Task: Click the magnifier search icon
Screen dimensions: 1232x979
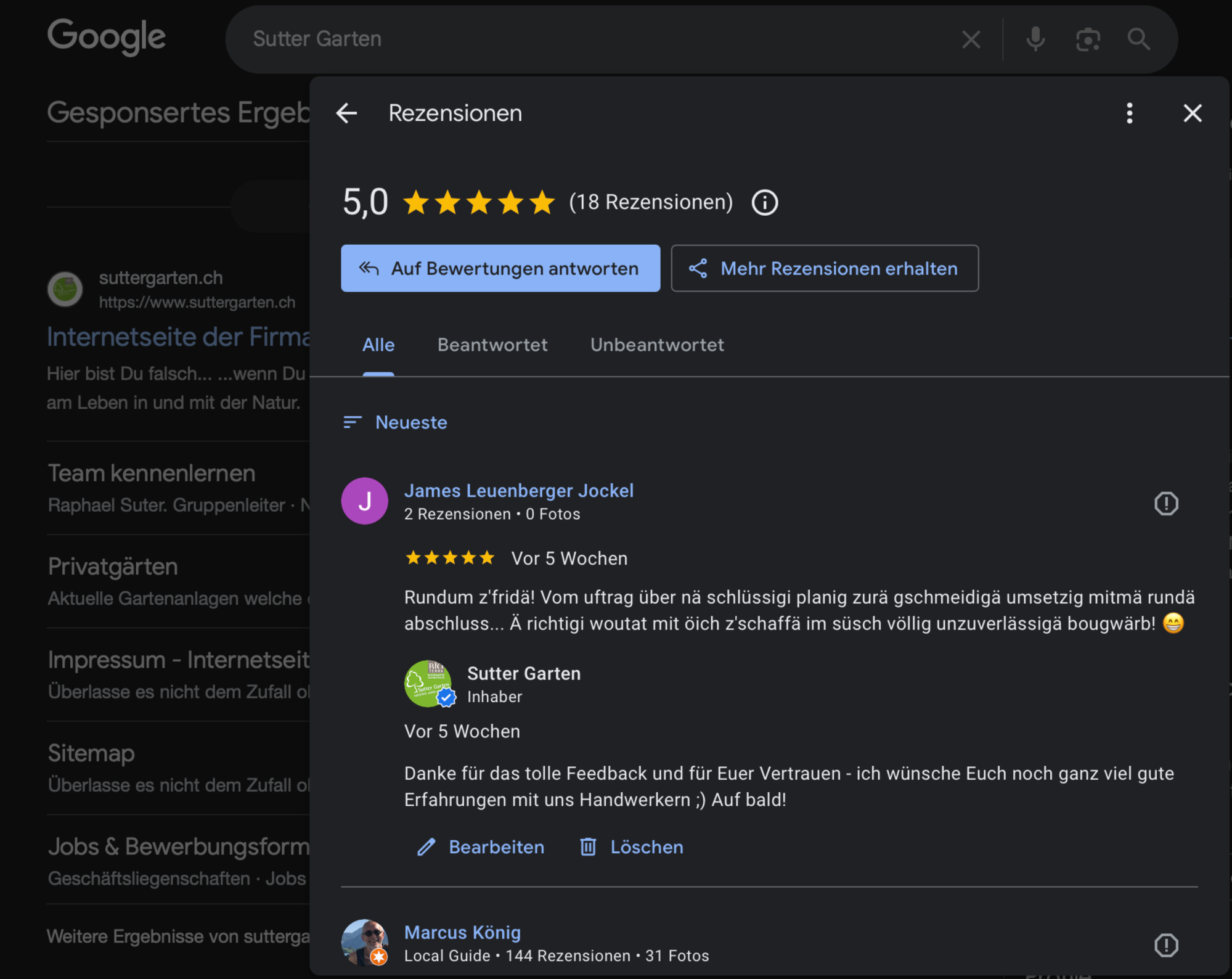Action: 1138,40
